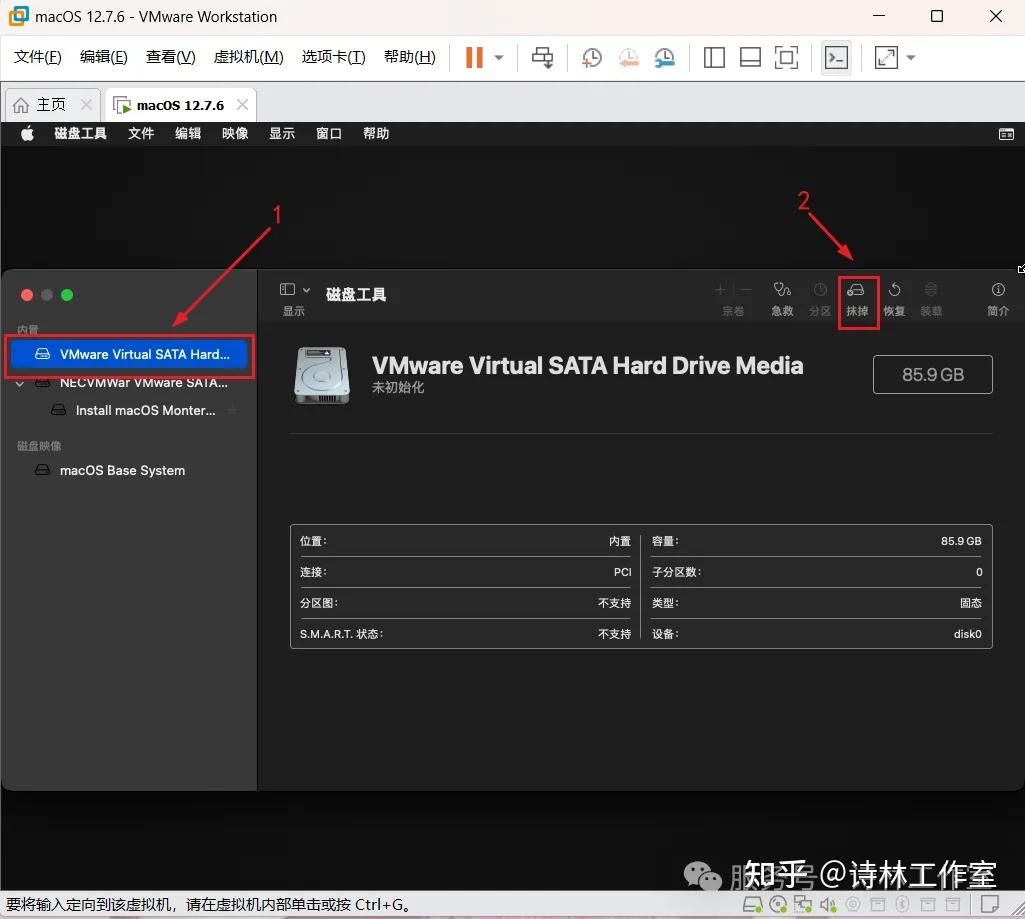The height and width of the screenshot is (919, 1025).
Task: Select NECVMWar VMware SATA disk in sidebar
Action: click(131, 383)
